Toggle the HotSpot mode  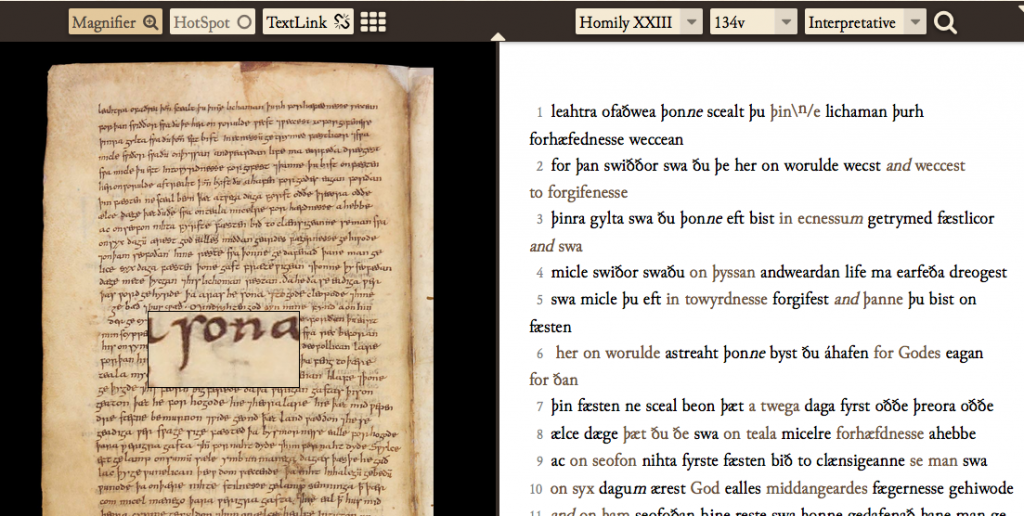[212, 22]
